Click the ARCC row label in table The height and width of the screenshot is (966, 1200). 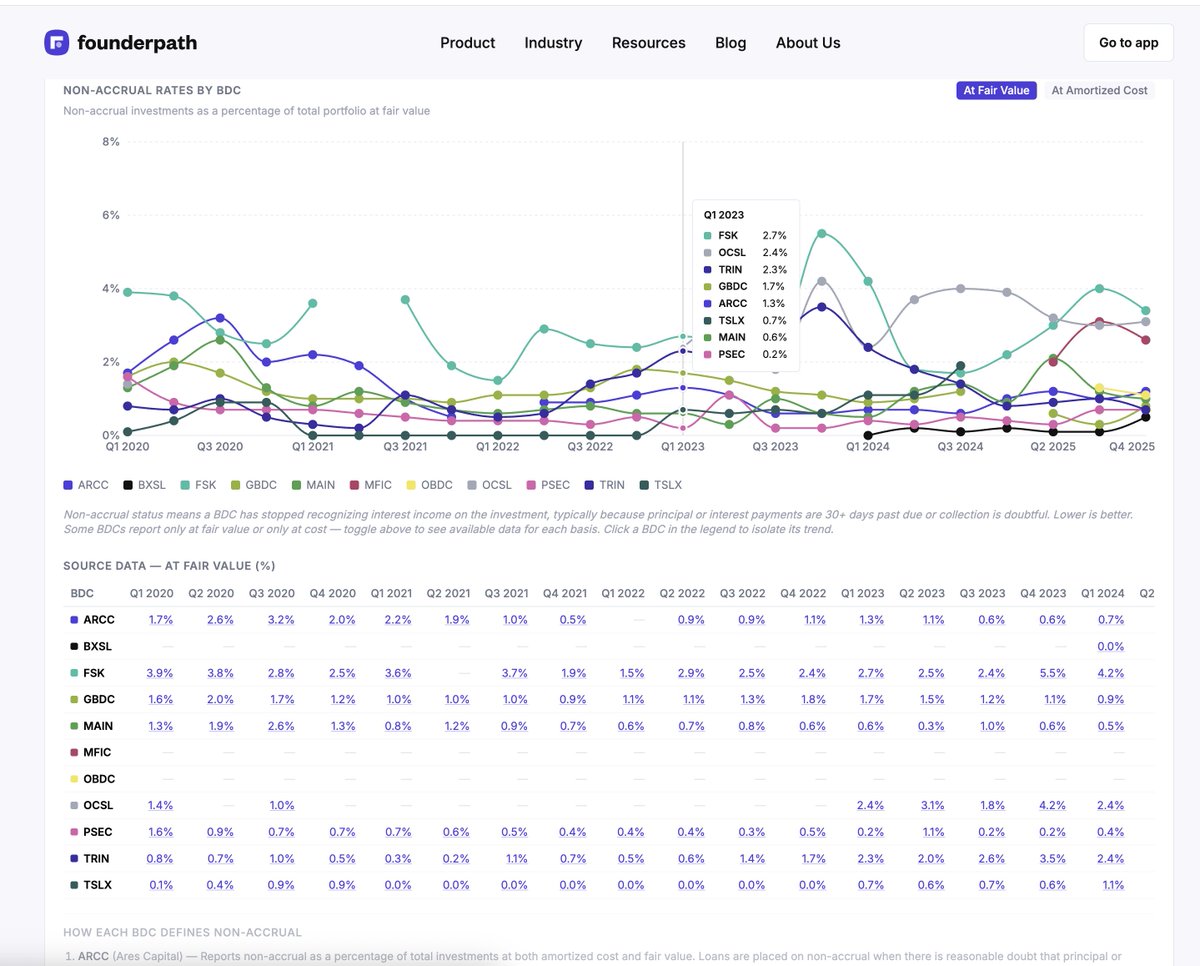pos(92,620)
